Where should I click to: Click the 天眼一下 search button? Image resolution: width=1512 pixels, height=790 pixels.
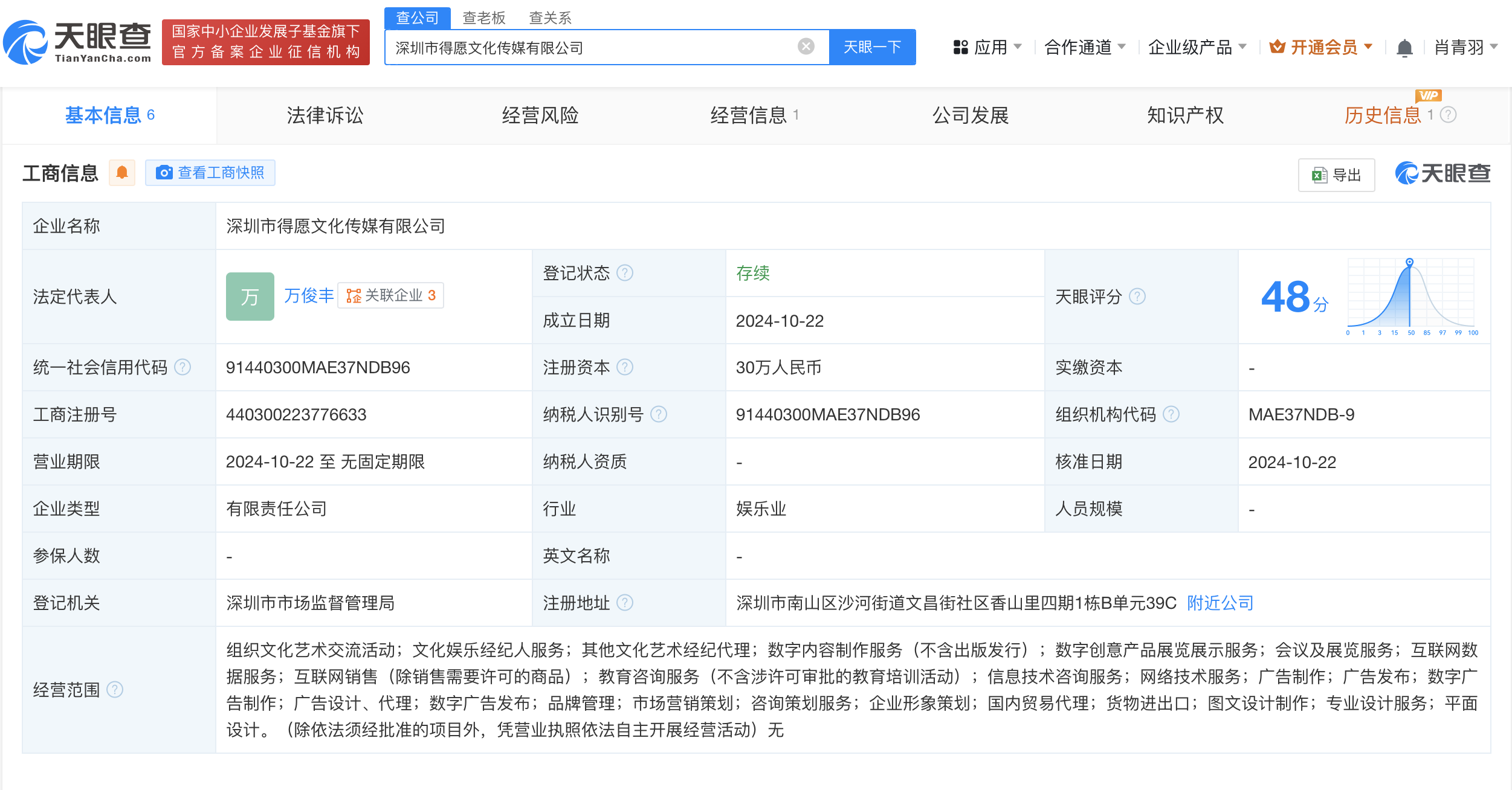coord(872,47)
